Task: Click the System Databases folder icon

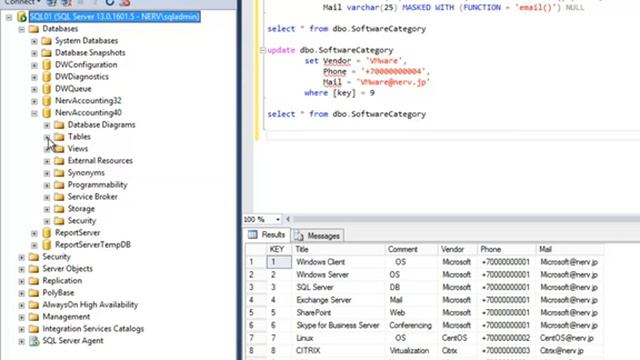Action: [x=47, y=41]
